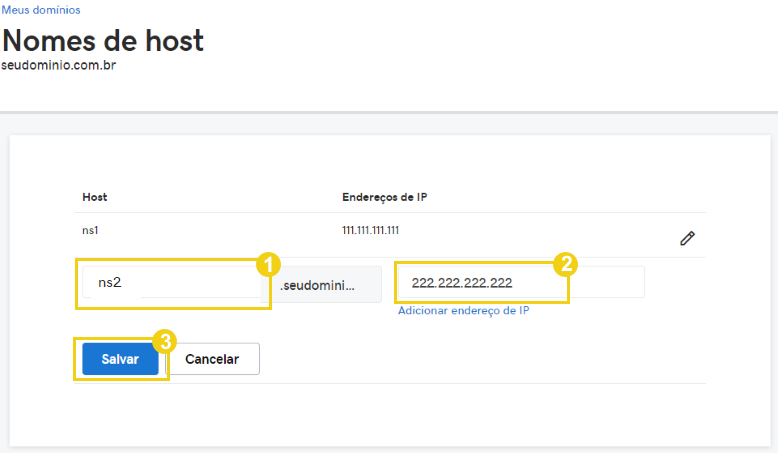Click the seudominio.com.br domain text
The height and width of the screenshot is (453, 778).
59,65
